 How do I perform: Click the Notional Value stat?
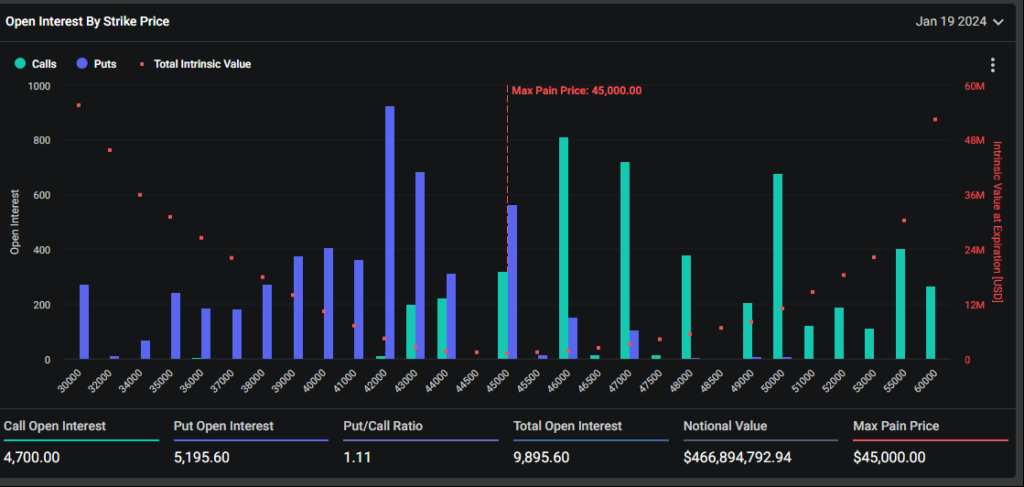tap(725, 426)
